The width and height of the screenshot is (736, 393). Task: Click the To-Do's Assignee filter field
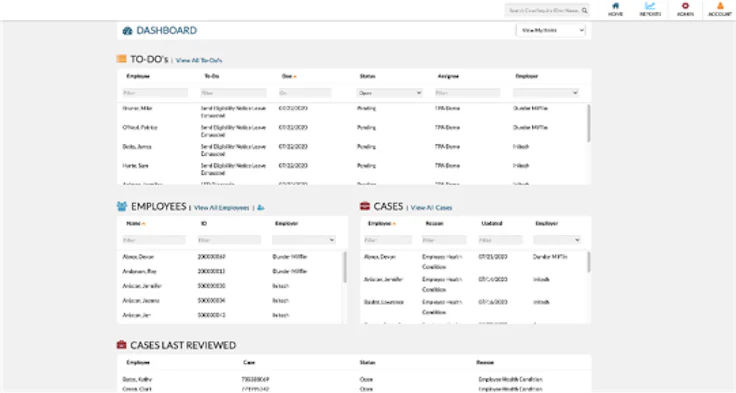tap(468, 93)
